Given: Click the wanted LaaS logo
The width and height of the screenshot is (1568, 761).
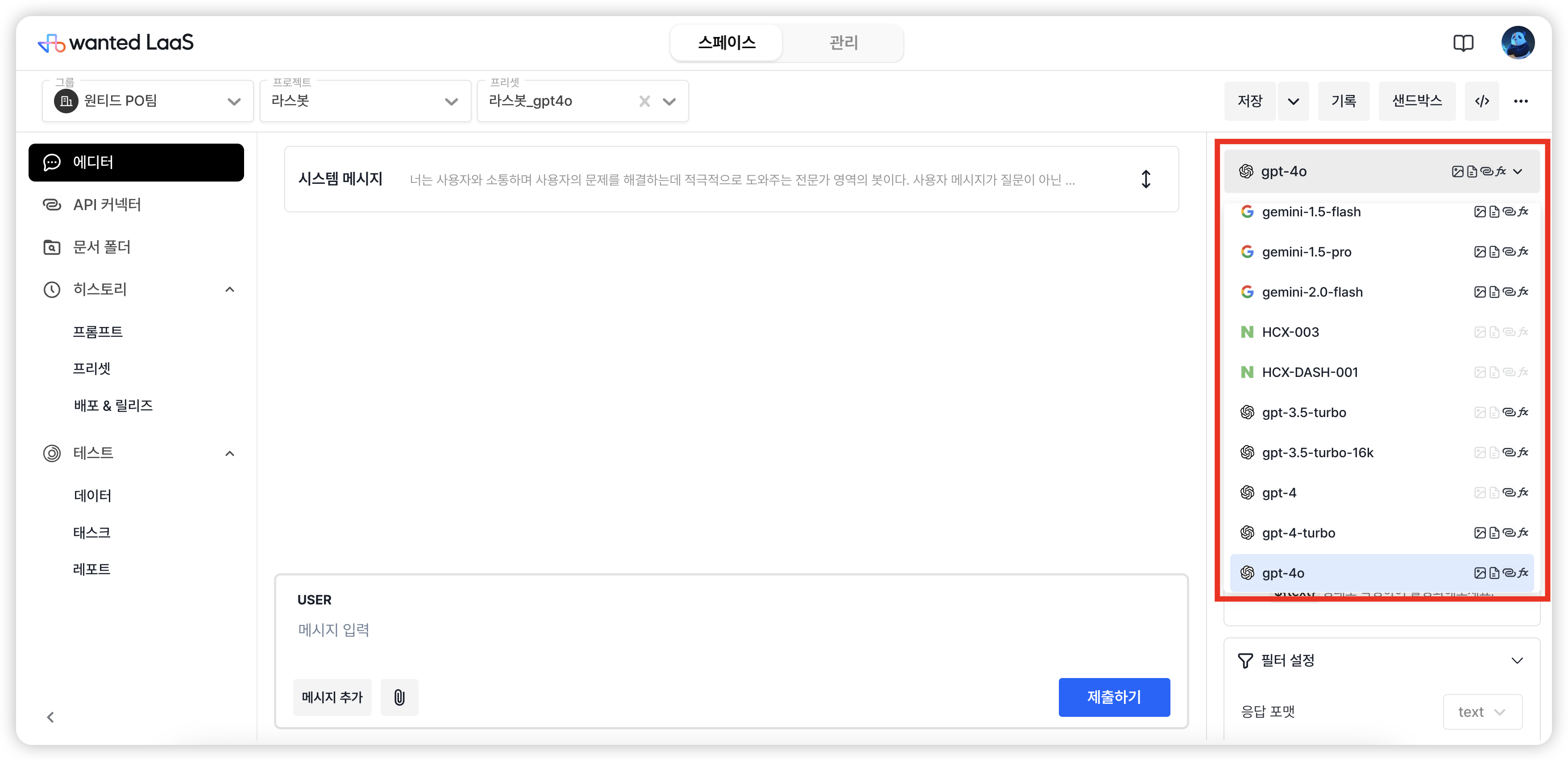Looking at the screenshot, I should point(116,42).
